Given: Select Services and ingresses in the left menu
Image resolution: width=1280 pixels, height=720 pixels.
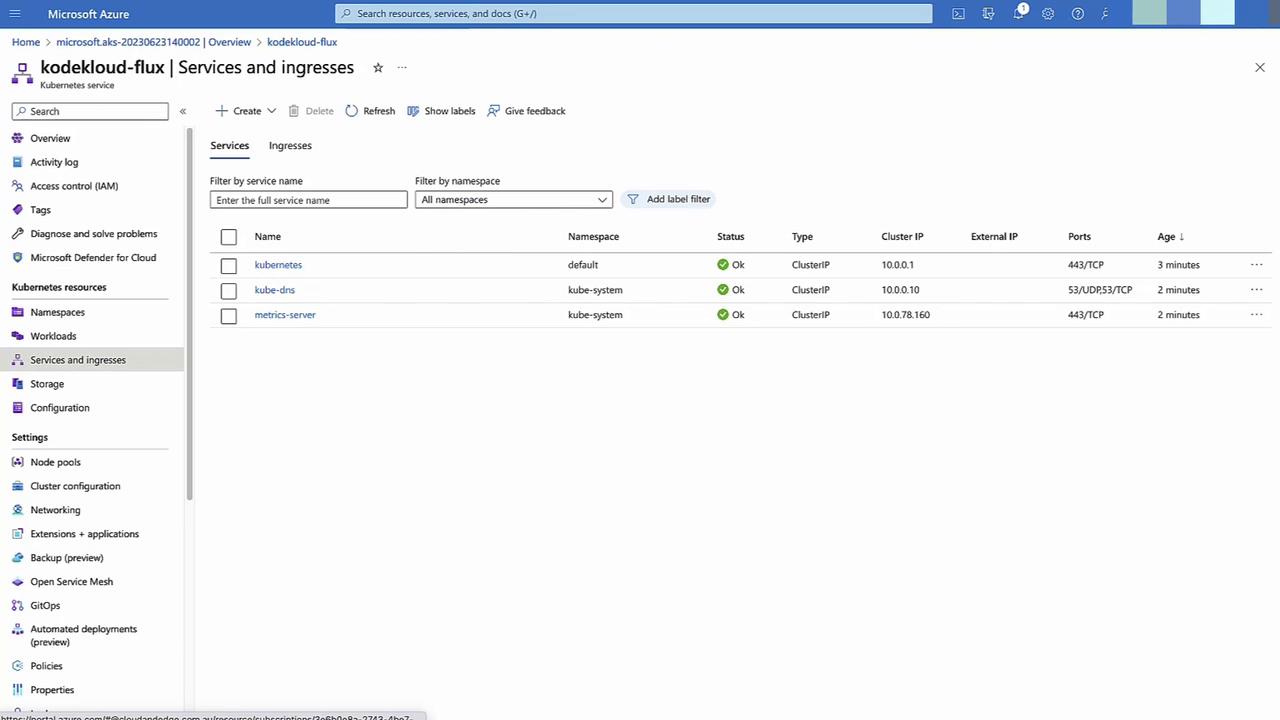Looking at the screenshot, I should coord(92,360).
